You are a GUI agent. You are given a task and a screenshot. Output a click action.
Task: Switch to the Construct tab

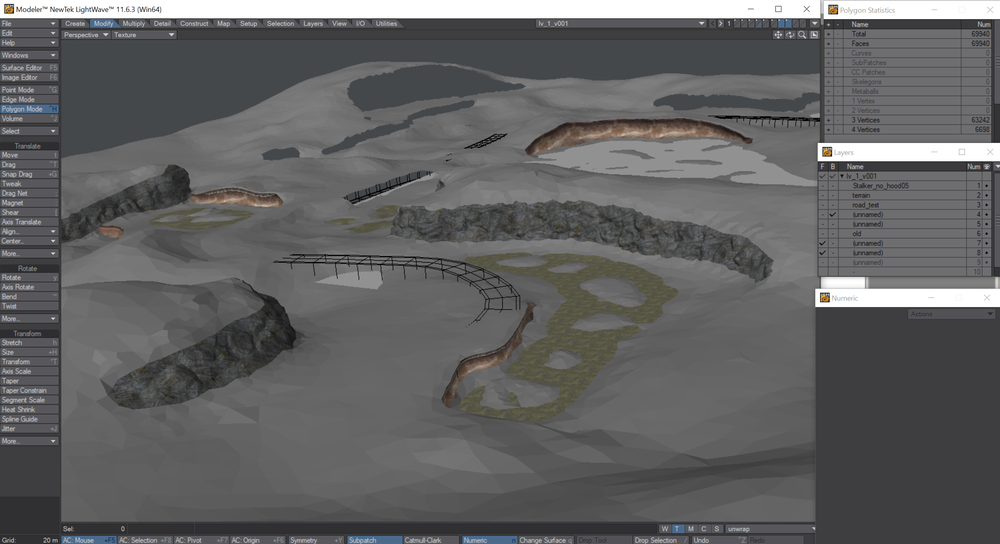click(x=194, y=23)
